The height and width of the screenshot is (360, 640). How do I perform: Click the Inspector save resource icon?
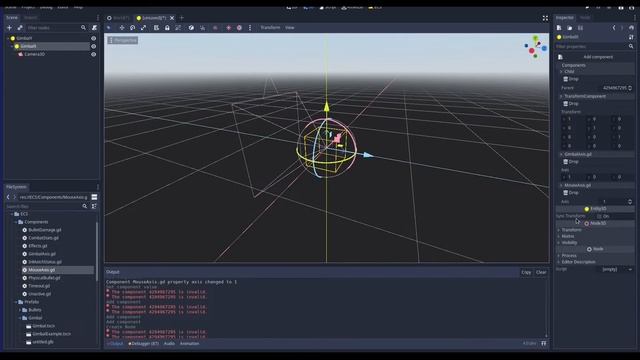580,28
